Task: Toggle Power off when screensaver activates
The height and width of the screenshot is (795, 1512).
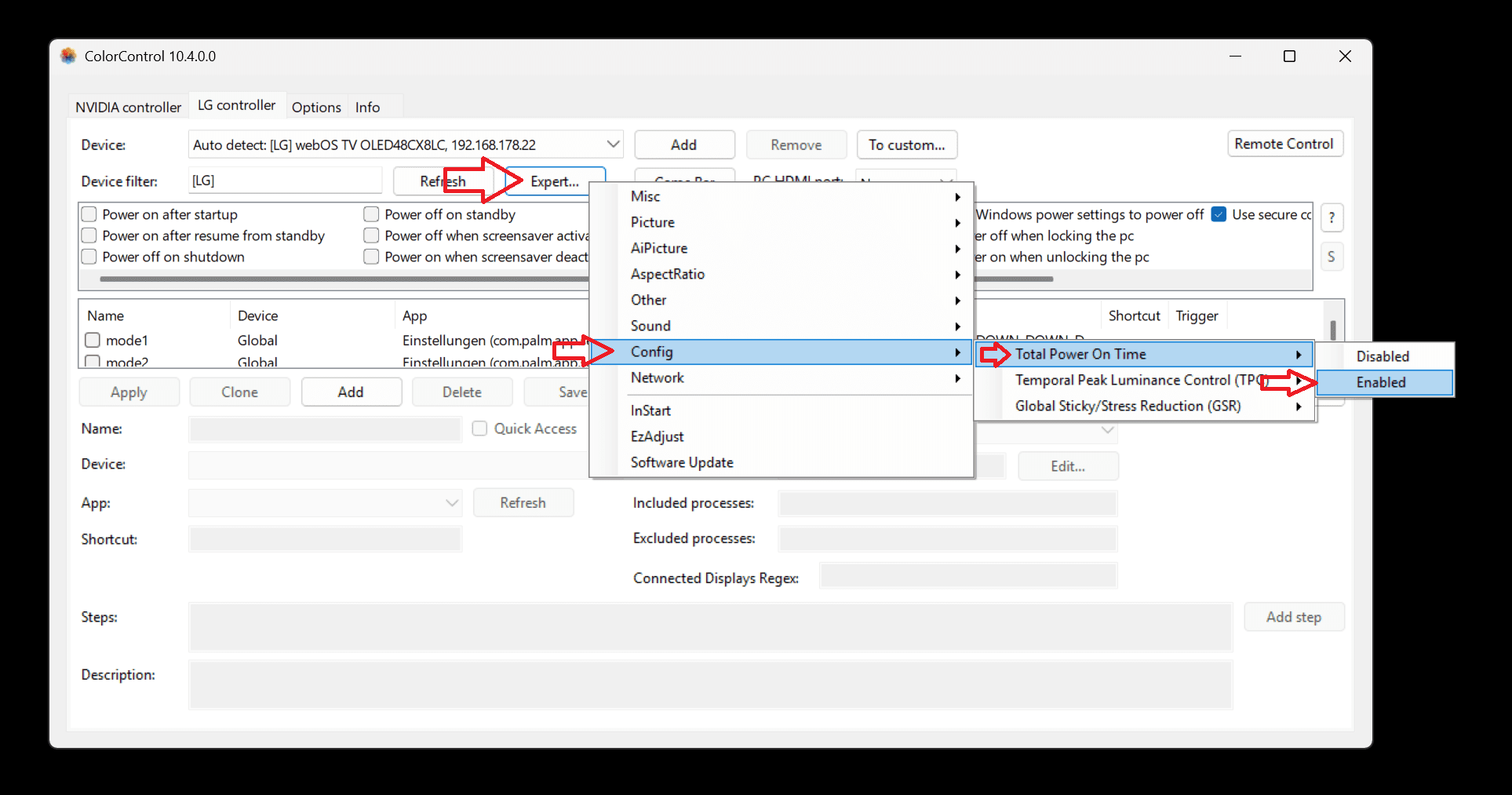Action: (371, 235)
